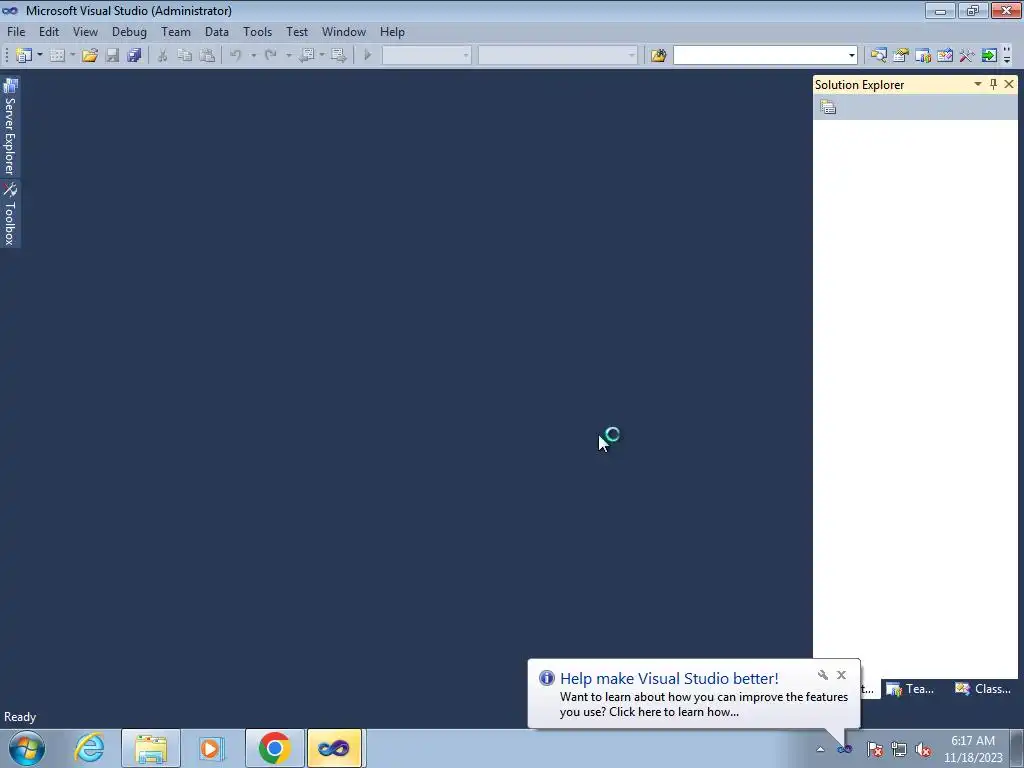Expand the Find combo box dropdown arrow
The image size is (1024, 768).
[x=852, y=56]
